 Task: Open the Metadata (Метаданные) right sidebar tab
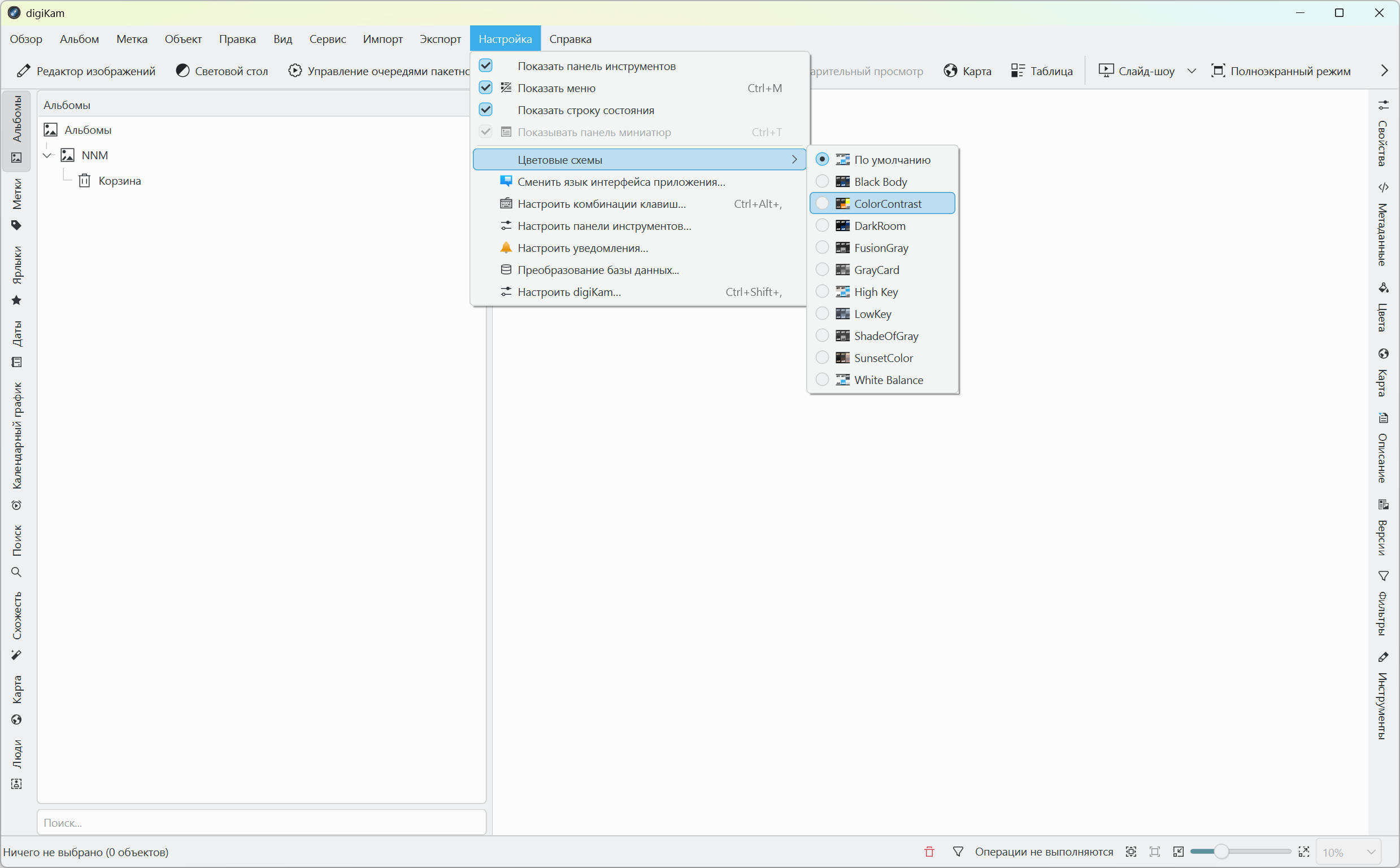click(x=1384, y=224)
